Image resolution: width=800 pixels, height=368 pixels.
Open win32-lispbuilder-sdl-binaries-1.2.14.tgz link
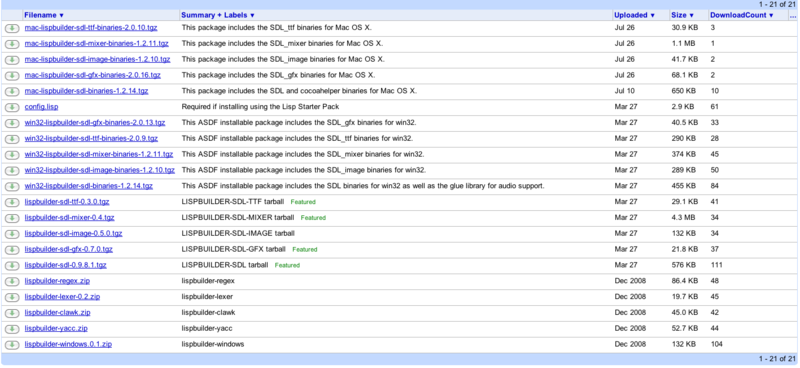pos(89,186)
